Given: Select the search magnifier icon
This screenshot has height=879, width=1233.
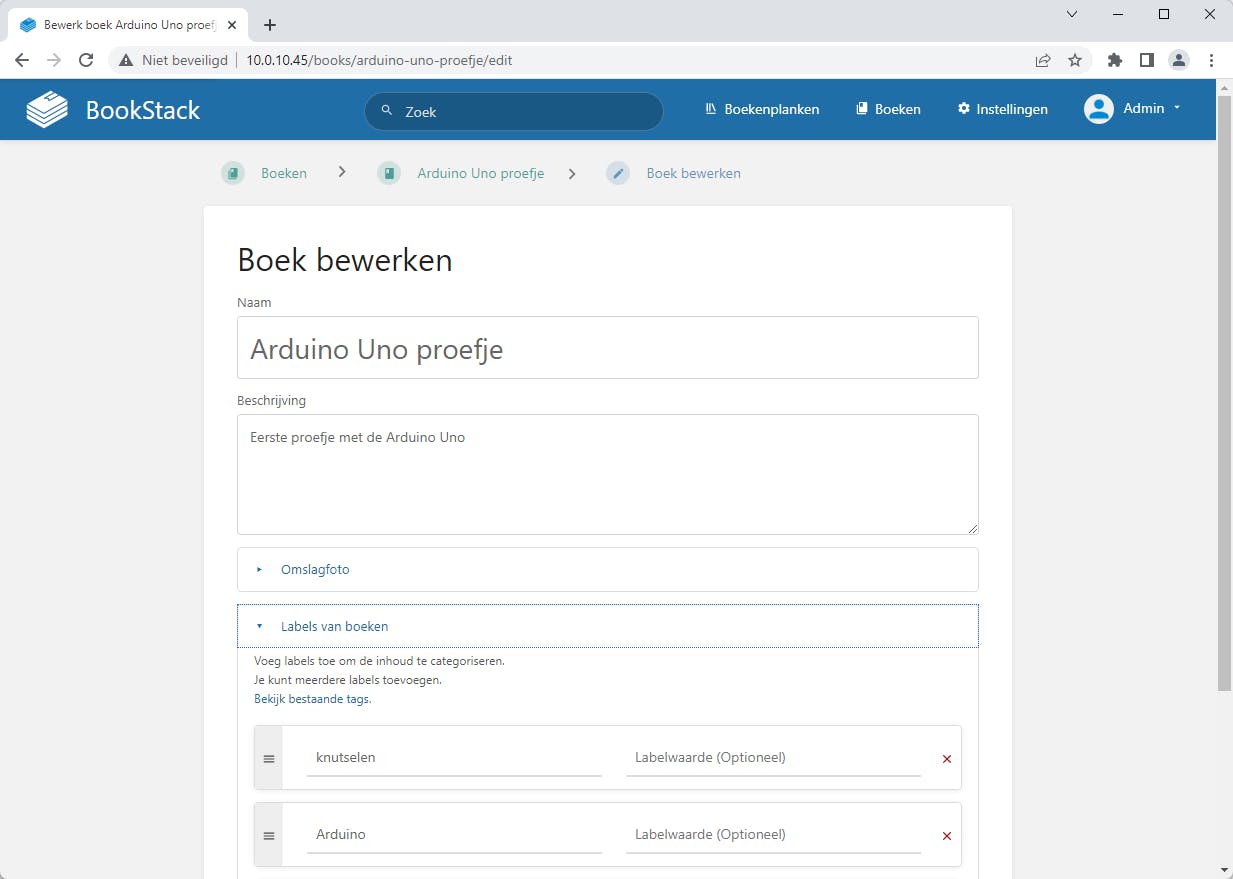Looking at the screenshot, I should click(387, 111).
